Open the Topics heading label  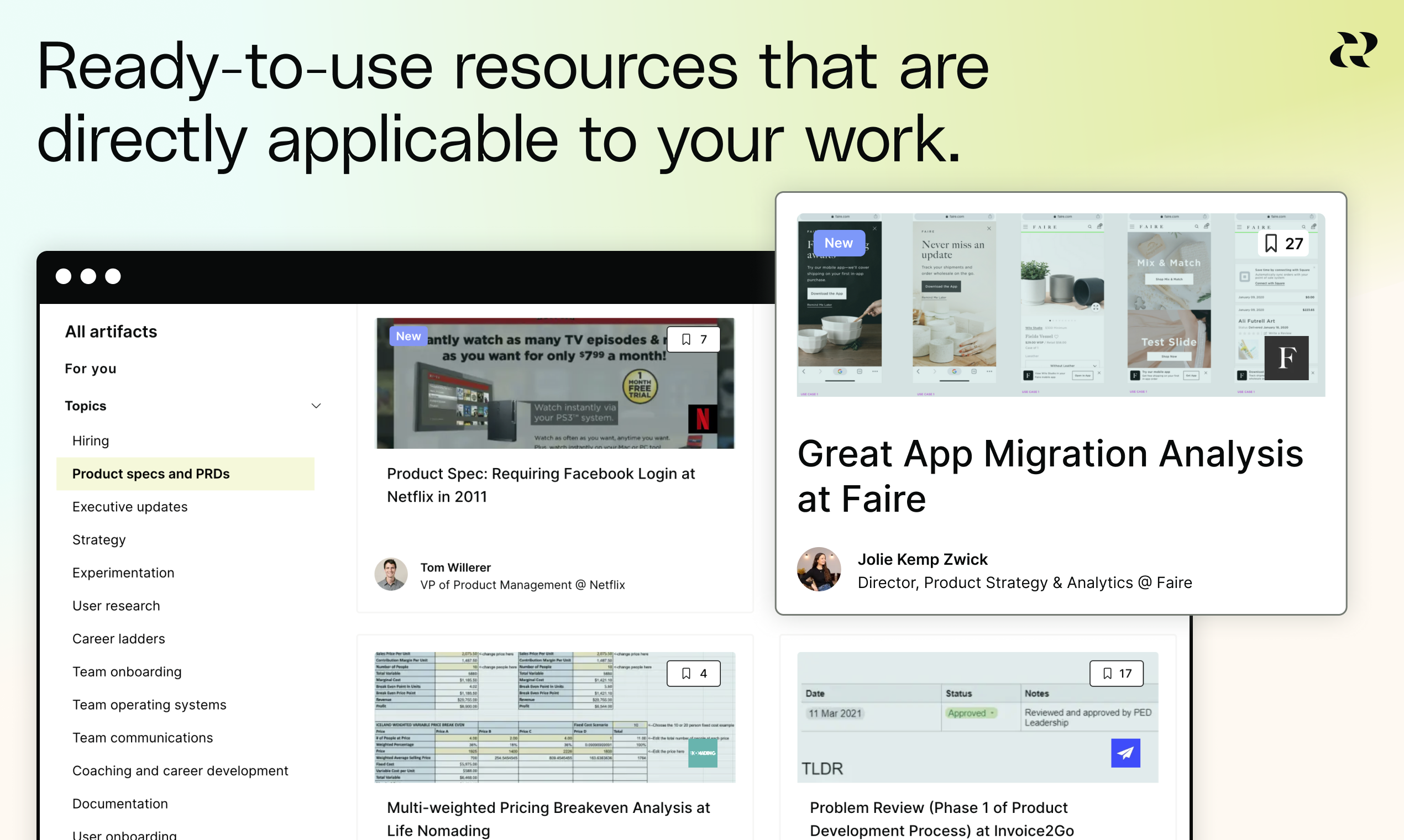tap(86, 406)
